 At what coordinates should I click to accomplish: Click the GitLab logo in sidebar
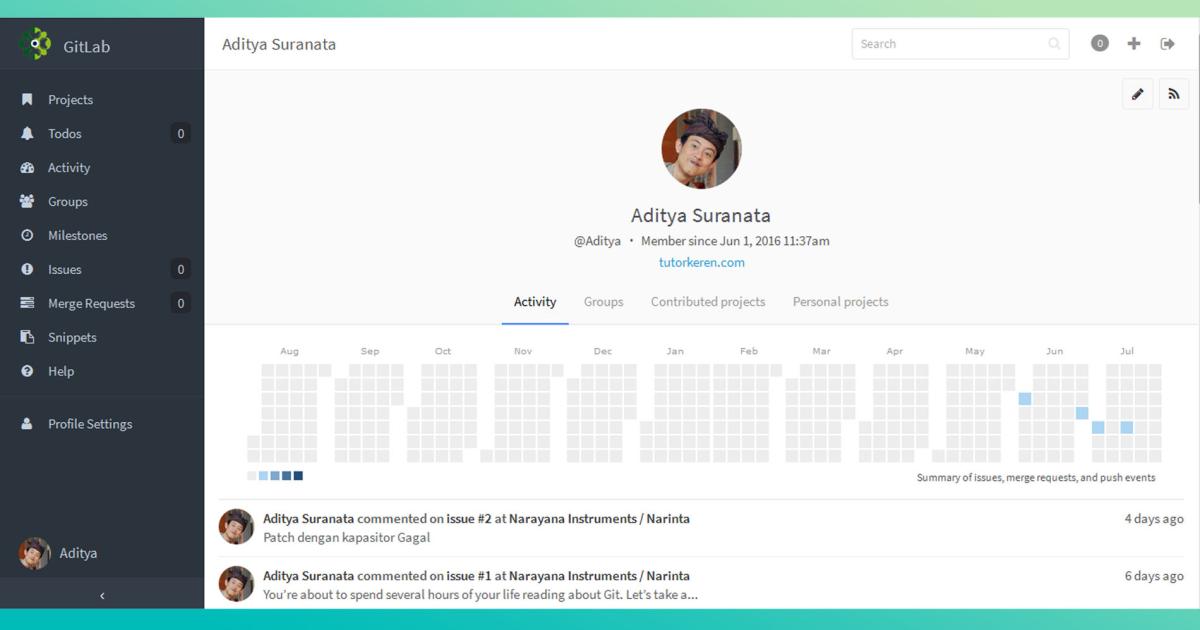point(35,45)
